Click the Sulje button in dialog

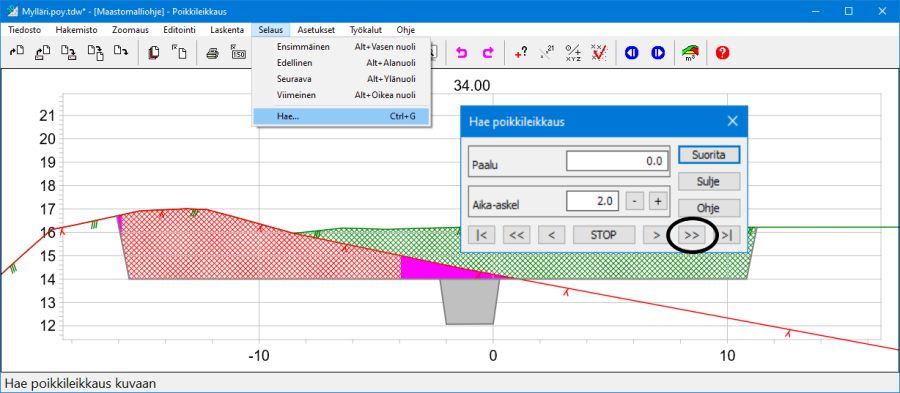pos(709,181)
